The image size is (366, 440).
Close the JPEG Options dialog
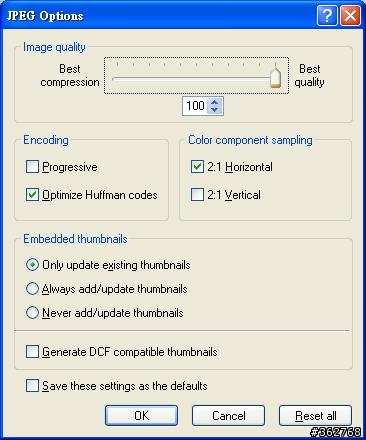pos(350,16)
